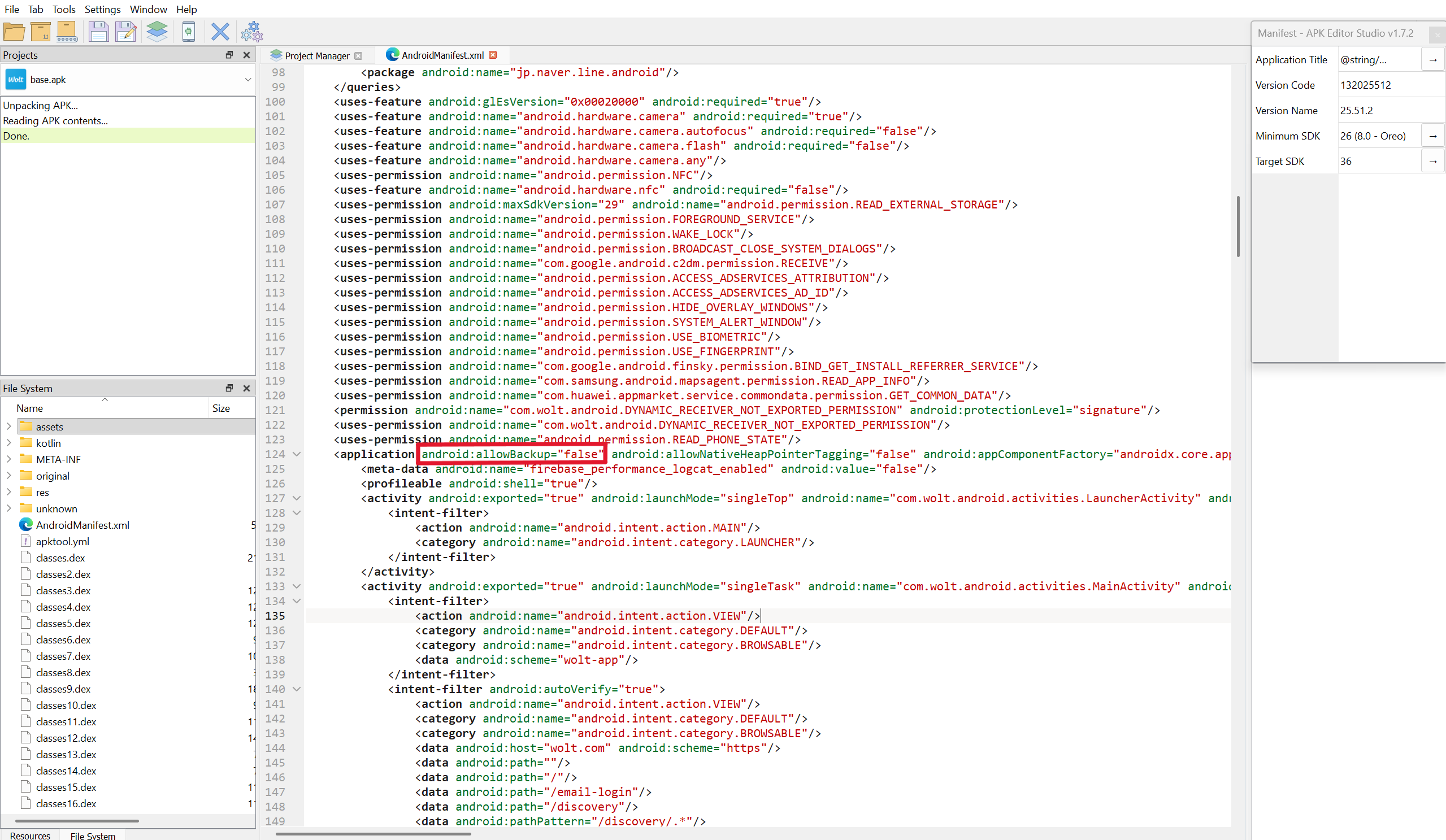
Task: Open settings via the gears icon
Action: (x=251, y=32)
